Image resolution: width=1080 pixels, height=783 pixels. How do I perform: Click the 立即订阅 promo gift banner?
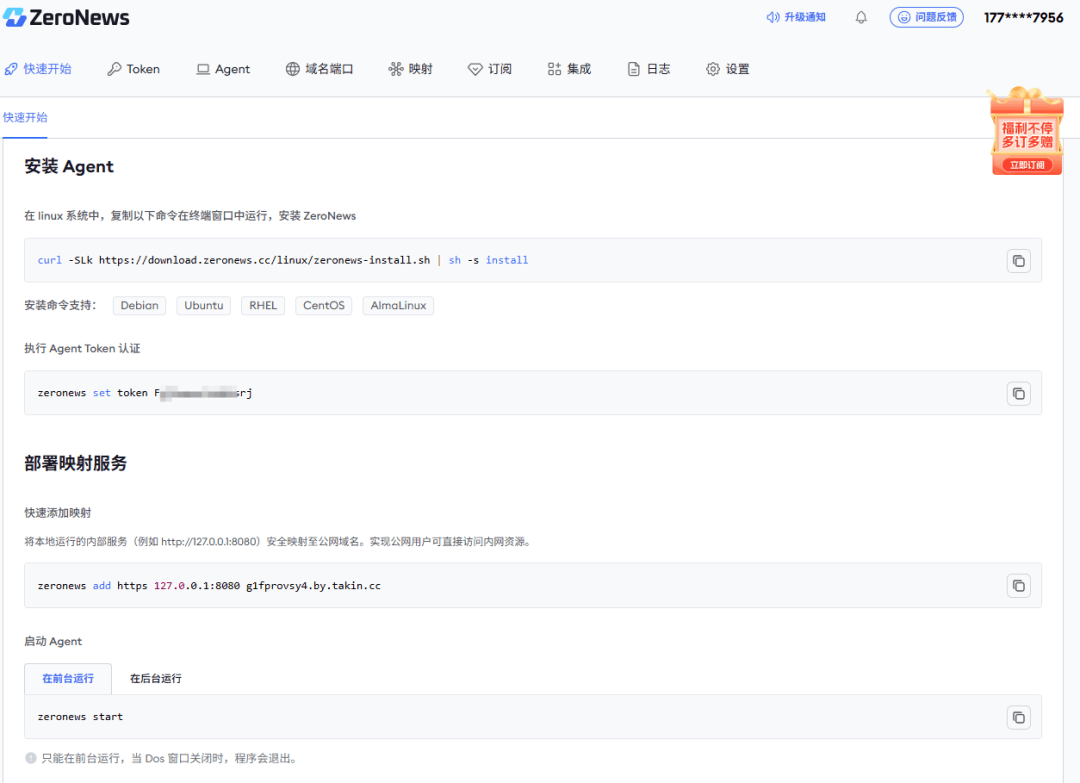tap(1026, 130)
